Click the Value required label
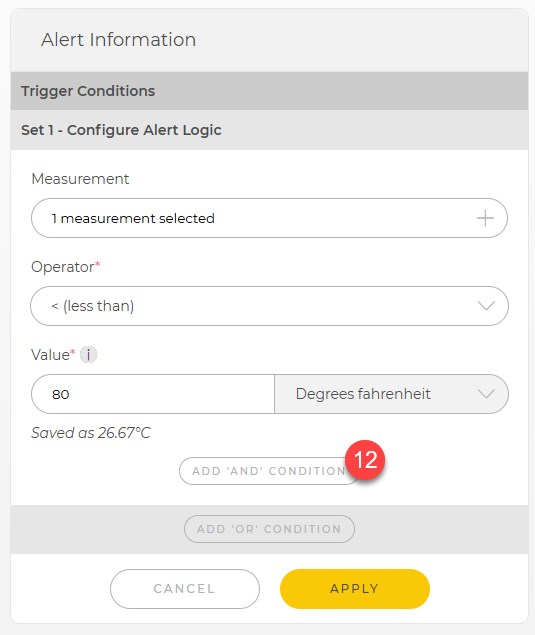This screenshot has height=635, width=535. 53,355
